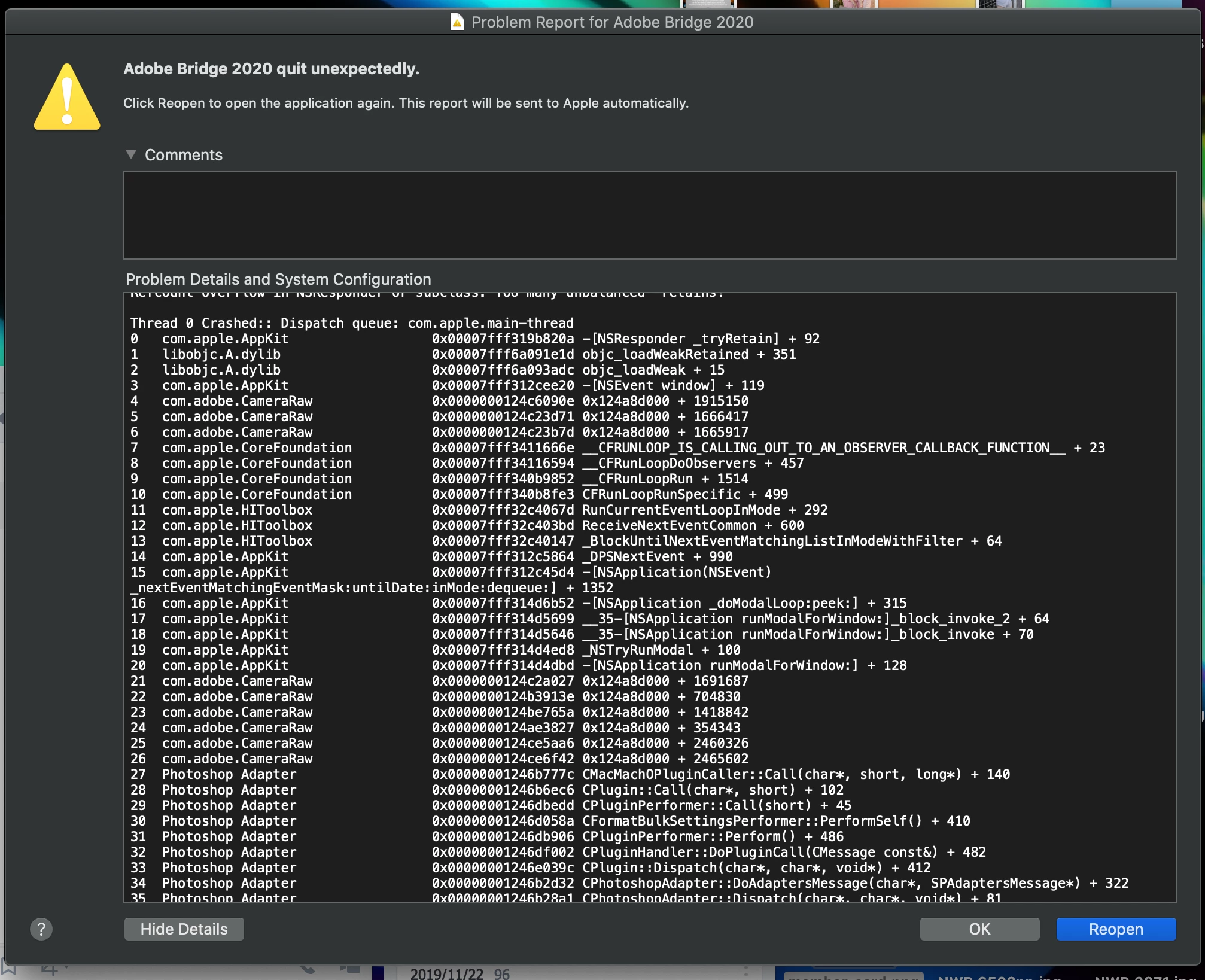Click the 'CPluginPerformer::Perform() + 486' line
This screenshot has height=980, width=1205.
tap(713, 836)
